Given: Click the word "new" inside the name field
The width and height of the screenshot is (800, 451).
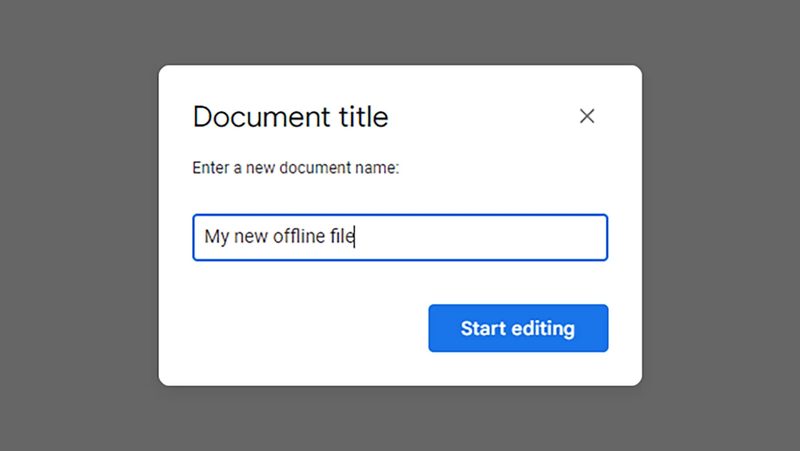Looking at the screenshot, I should coord(250,237).
